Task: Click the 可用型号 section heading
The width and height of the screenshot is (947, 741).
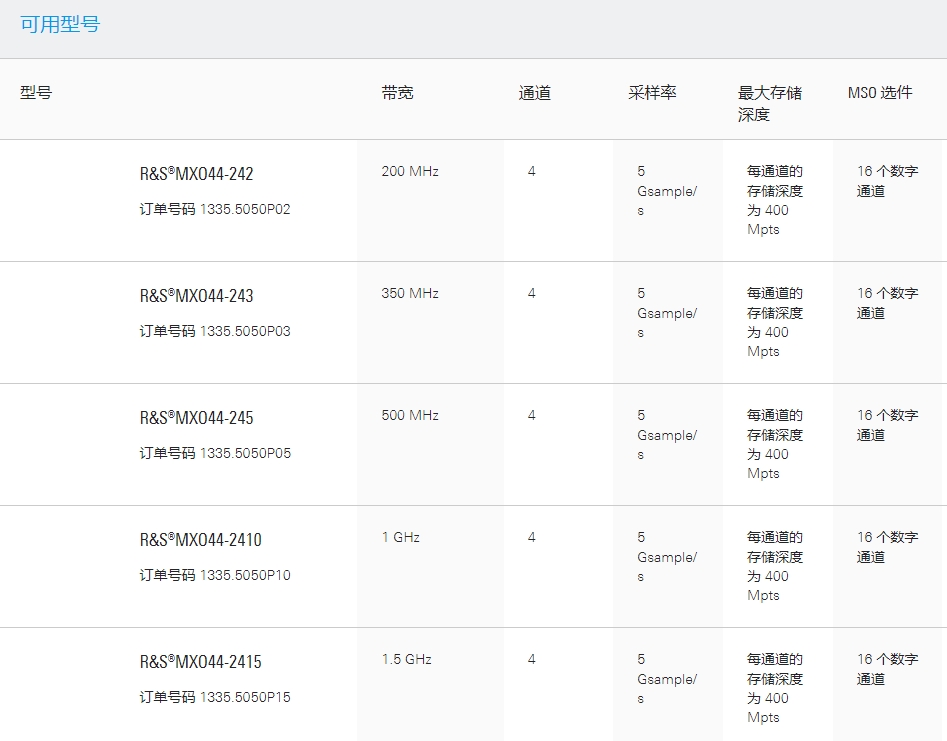Action: [60, 24]
